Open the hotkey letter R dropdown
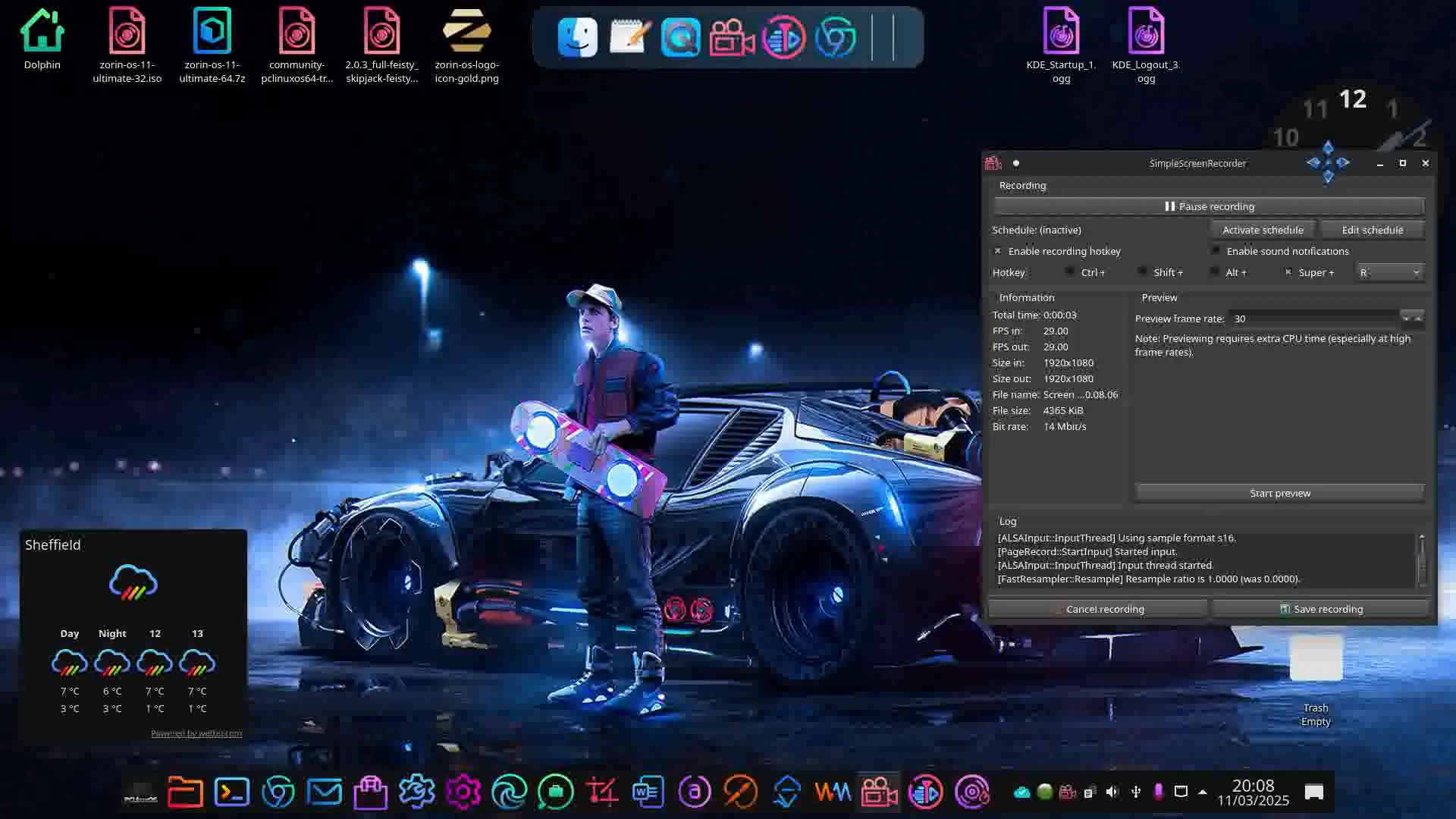 pyautogui.click(x=1389, y=272)
